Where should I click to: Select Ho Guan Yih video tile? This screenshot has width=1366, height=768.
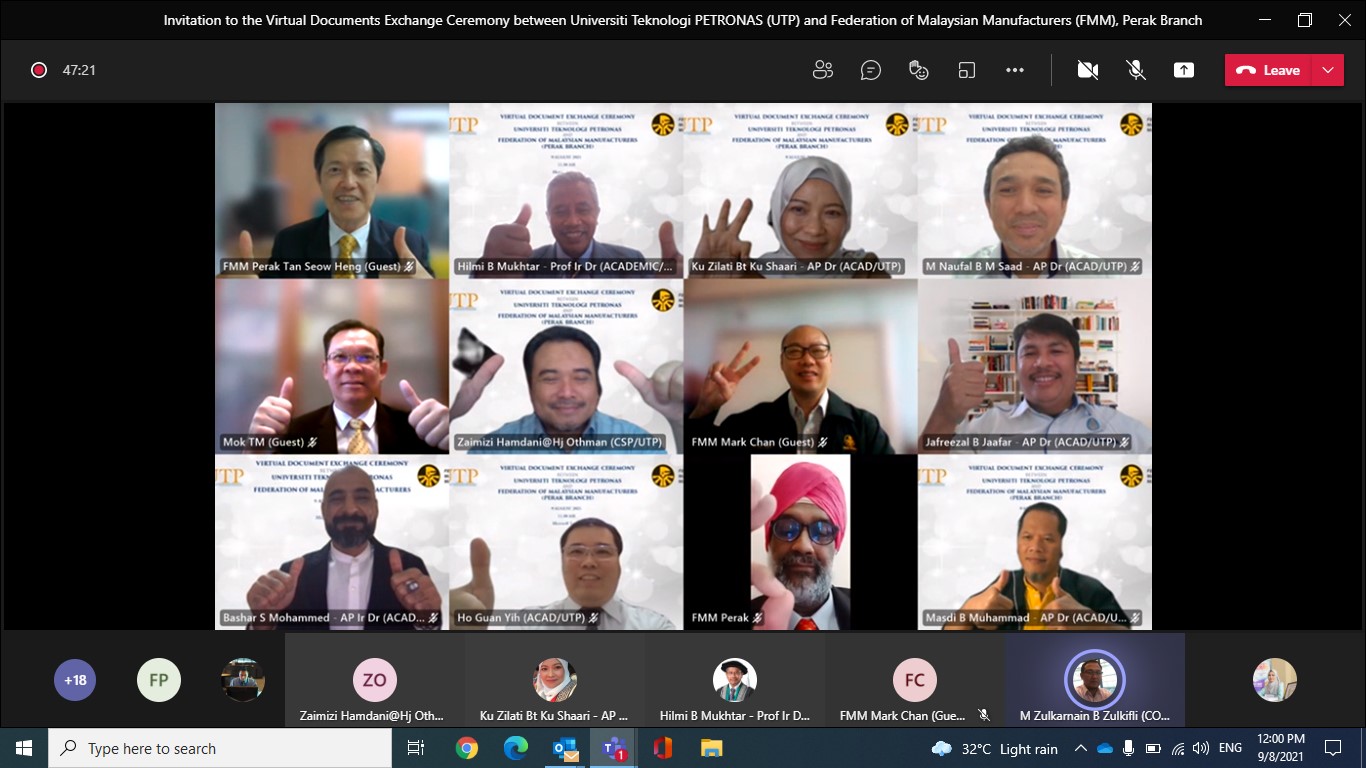[566, 542]
